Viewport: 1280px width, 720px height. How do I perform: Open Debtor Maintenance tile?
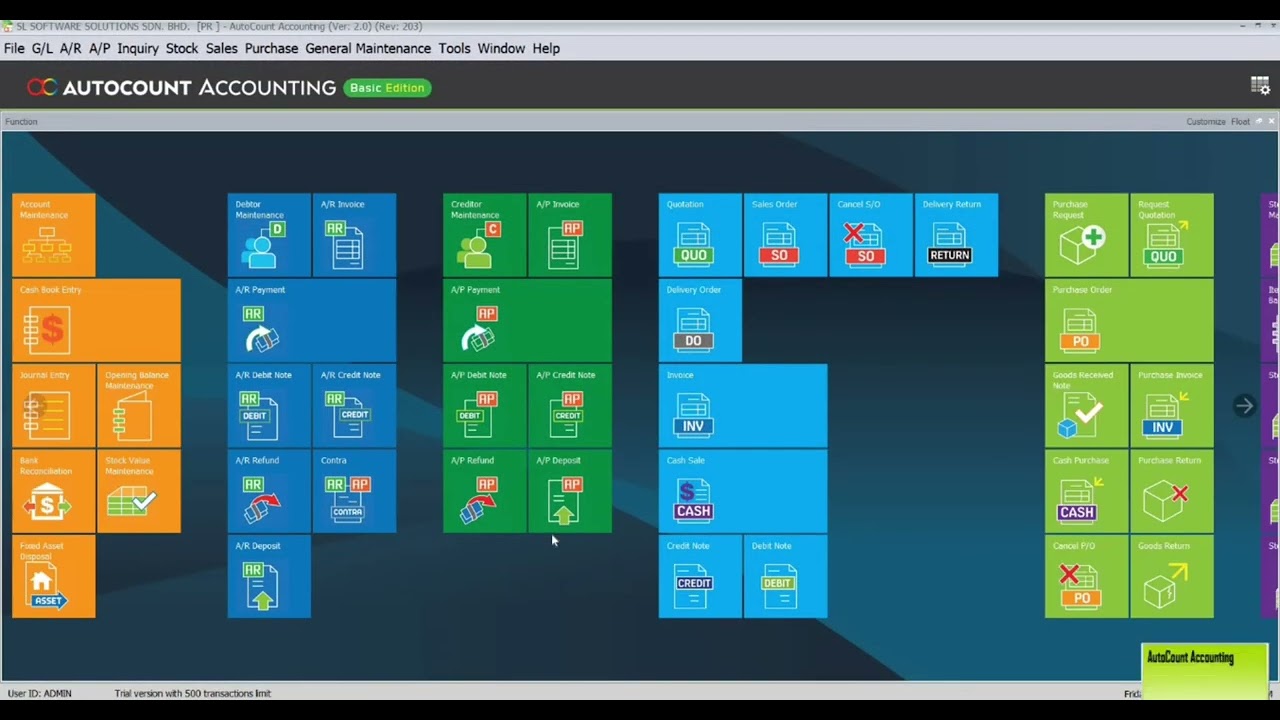point(269,235)
